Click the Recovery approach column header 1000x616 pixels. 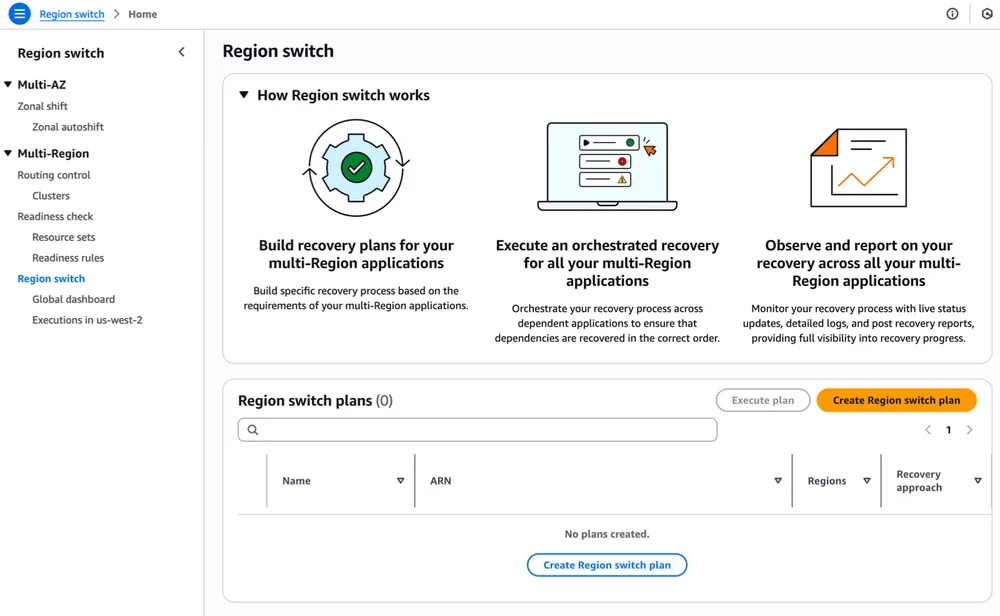[919, 481]
